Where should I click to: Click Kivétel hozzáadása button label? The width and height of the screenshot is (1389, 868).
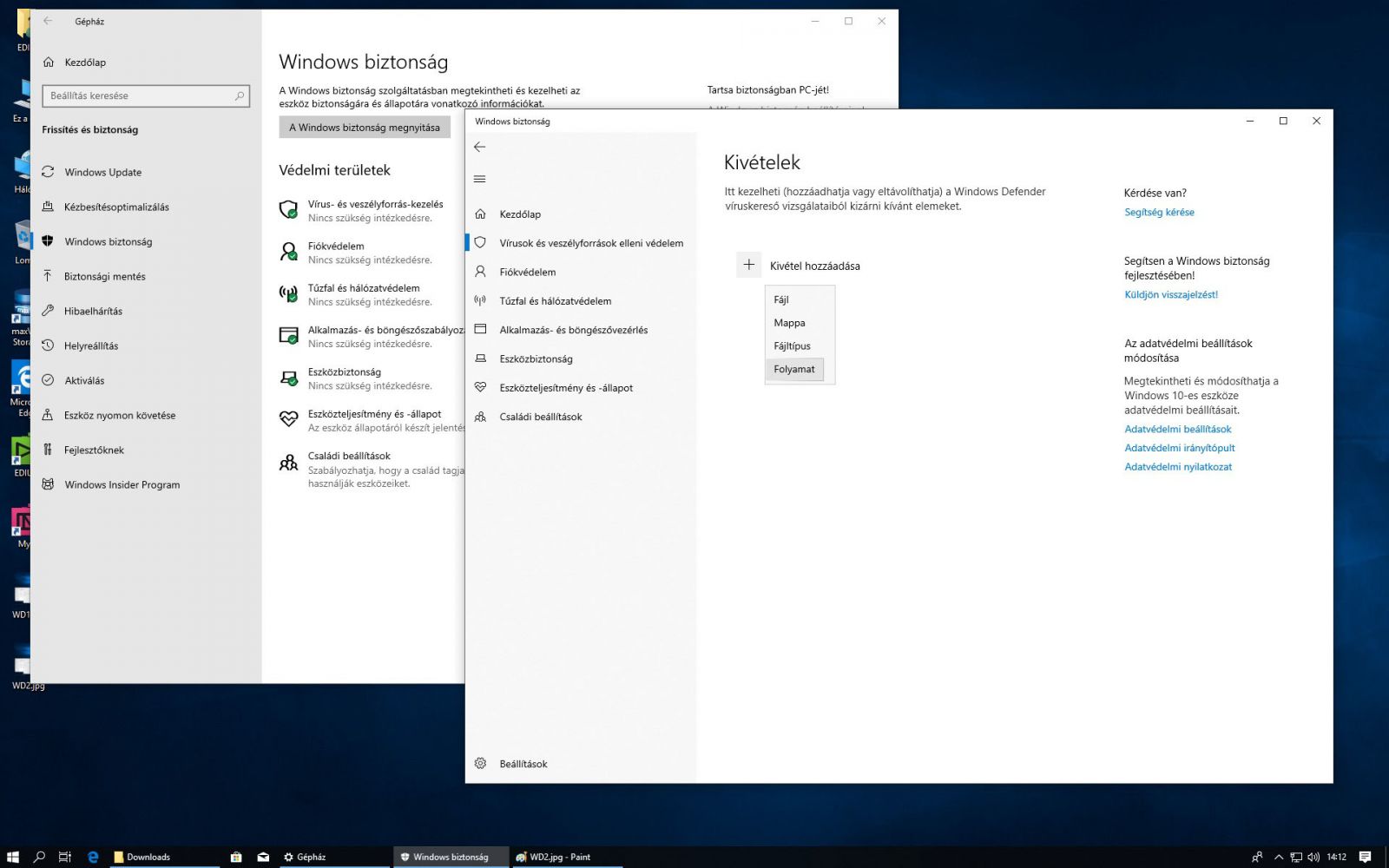[x=815, y=266]
